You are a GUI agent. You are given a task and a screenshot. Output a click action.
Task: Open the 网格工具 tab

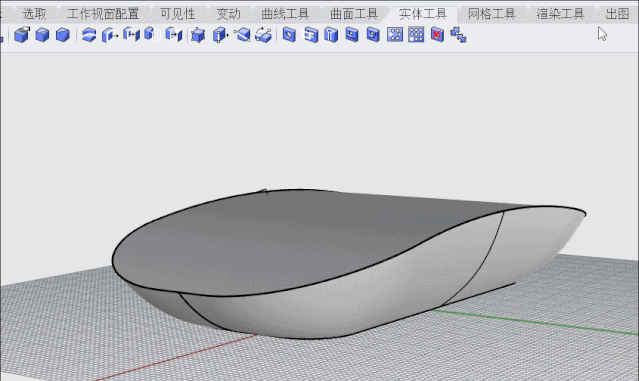click(492, 14)
